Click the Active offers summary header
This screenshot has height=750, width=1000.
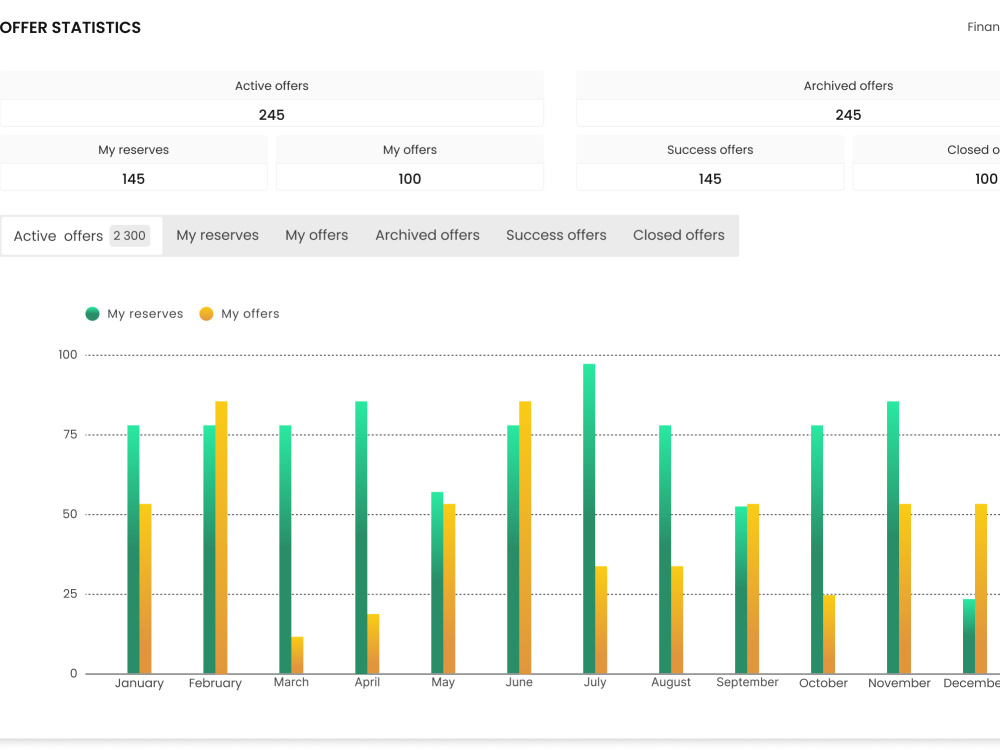click(272, 85)
